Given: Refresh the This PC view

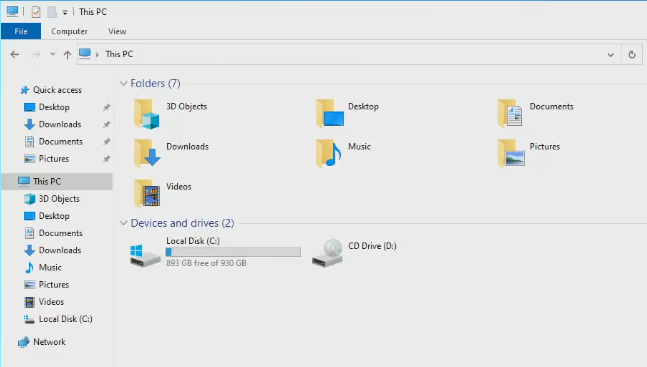Looking at the screenshot, I should point(632,54).
